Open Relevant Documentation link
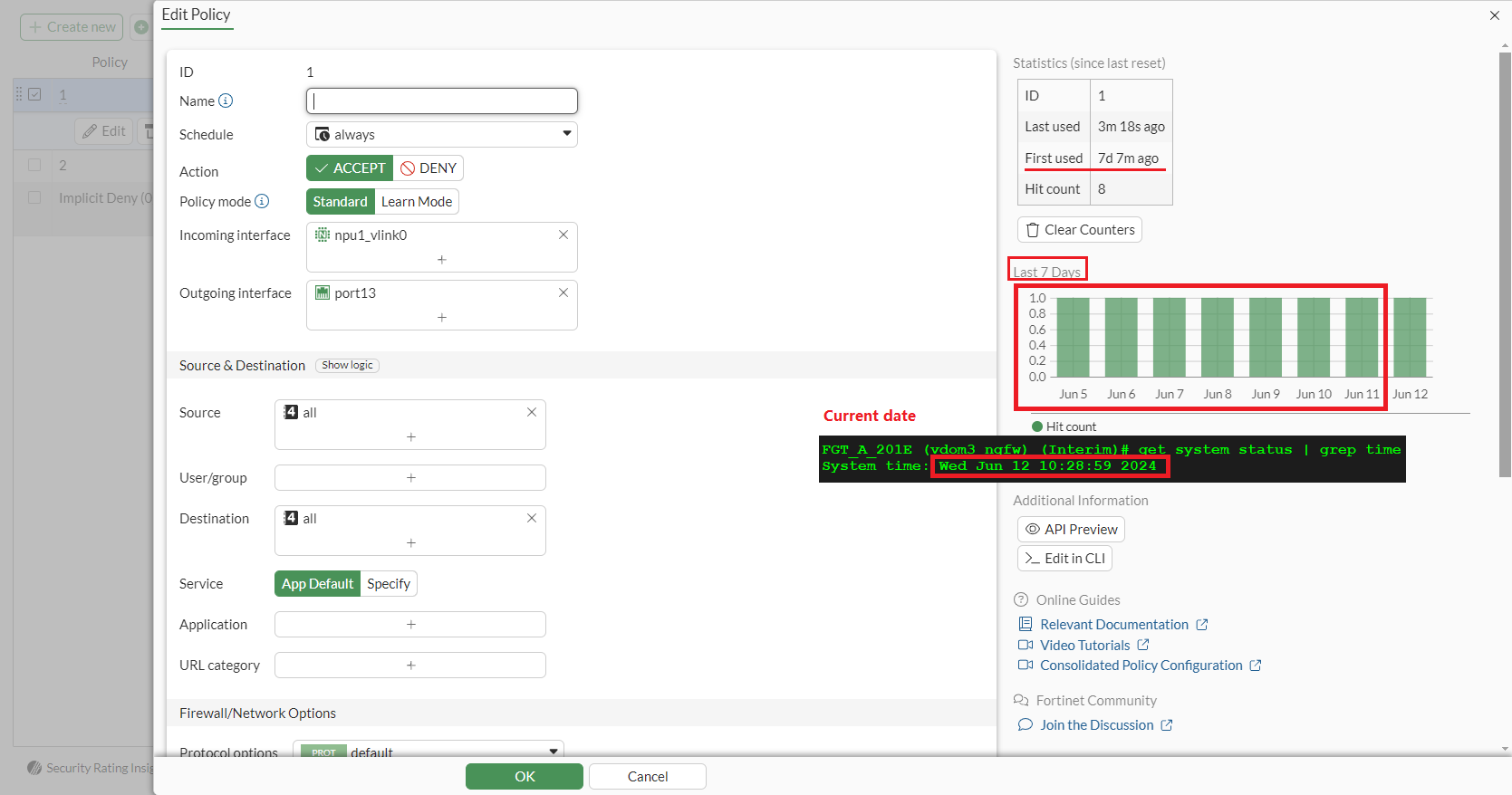Viewport: 1512px width, 795px height. point(1114,625)
